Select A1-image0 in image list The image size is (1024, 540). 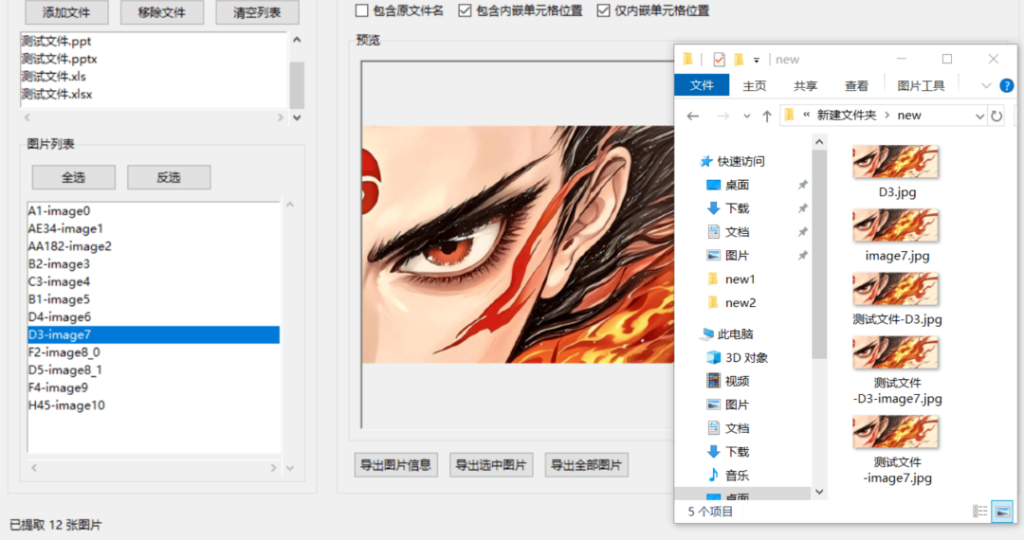click(x=153, y=211)
